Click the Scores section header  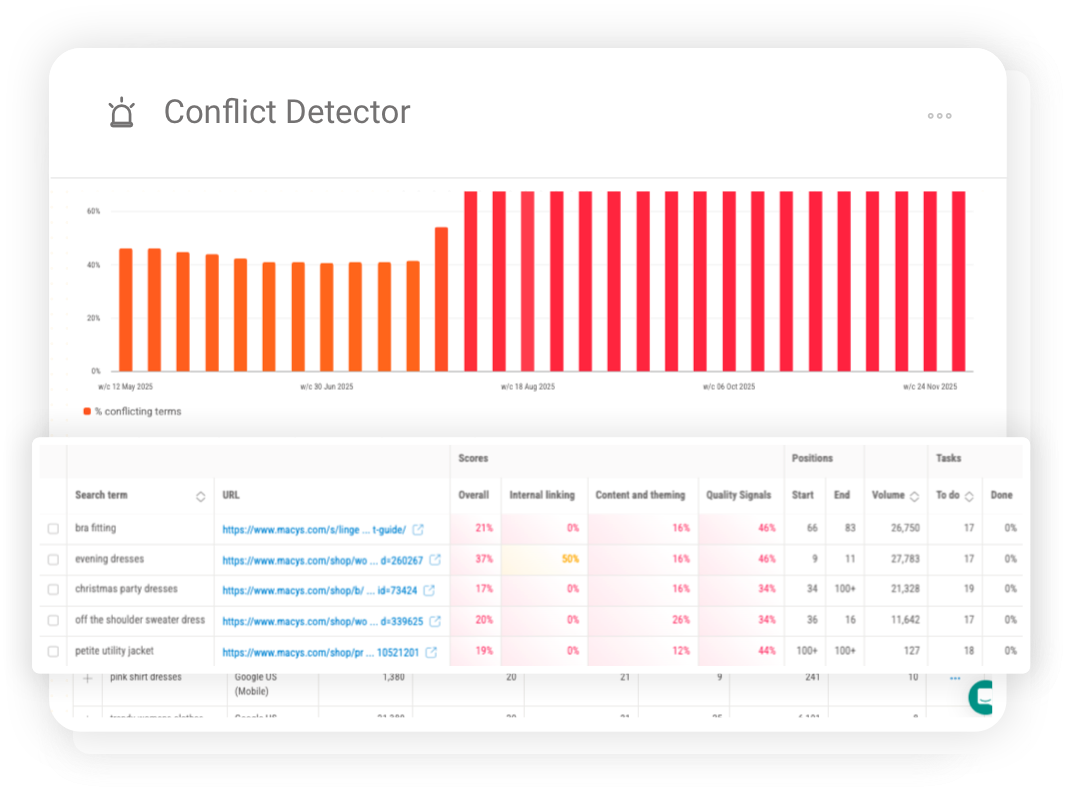tap(474, 458)
